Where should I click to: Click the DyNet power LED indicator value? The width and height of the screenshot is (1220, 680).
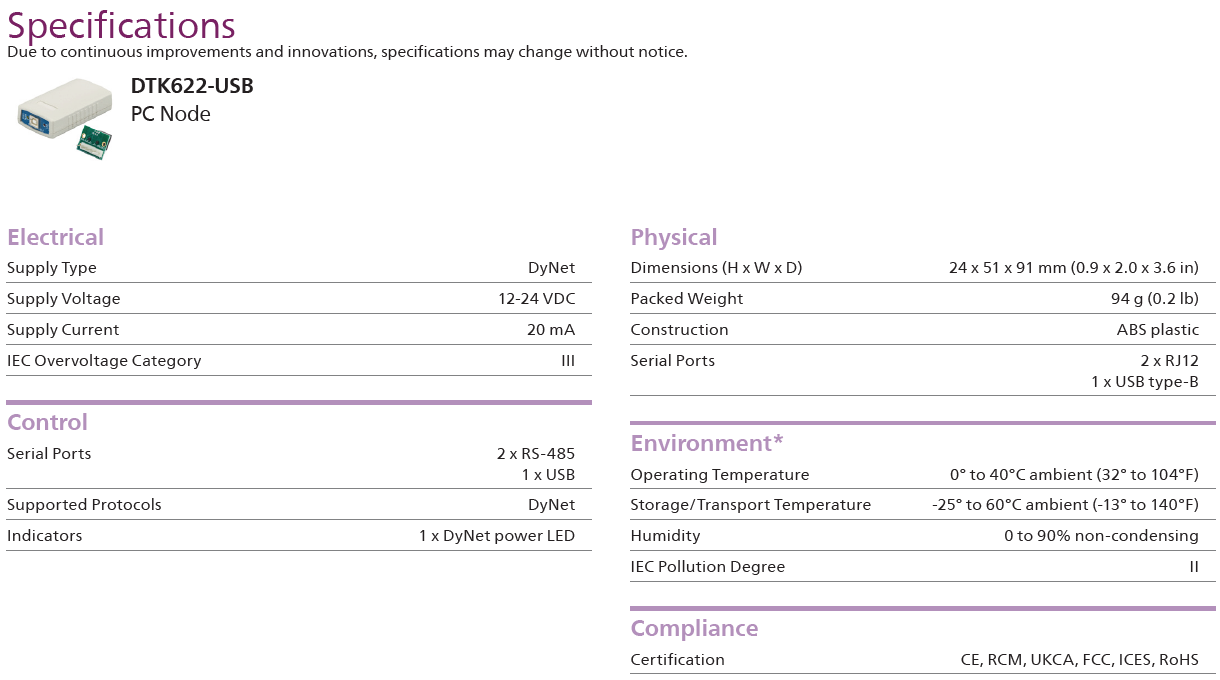pyautogui.click(x=496, y=536)
